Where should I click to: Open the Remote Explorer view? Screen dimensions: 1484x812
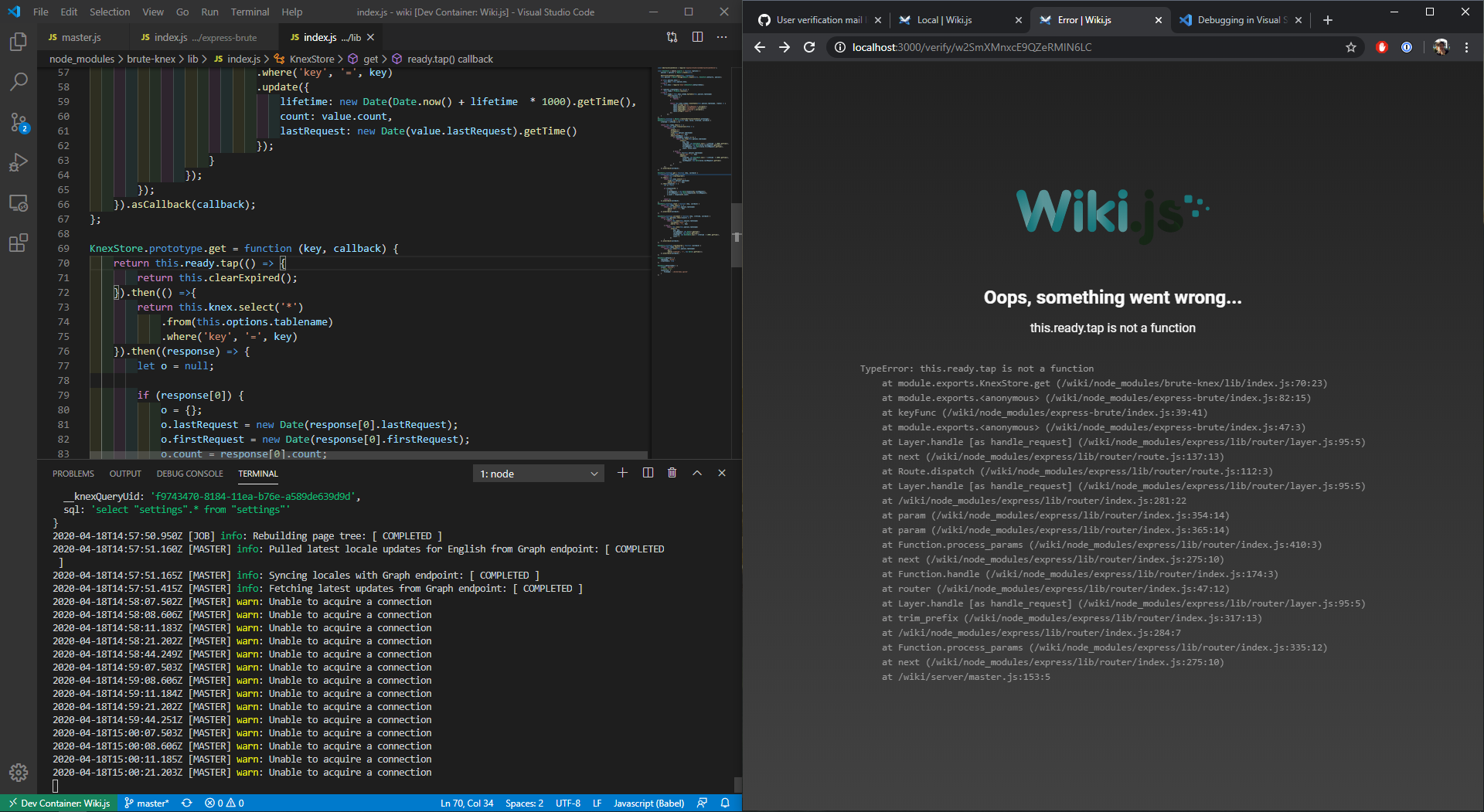click(x=19, y=202)
